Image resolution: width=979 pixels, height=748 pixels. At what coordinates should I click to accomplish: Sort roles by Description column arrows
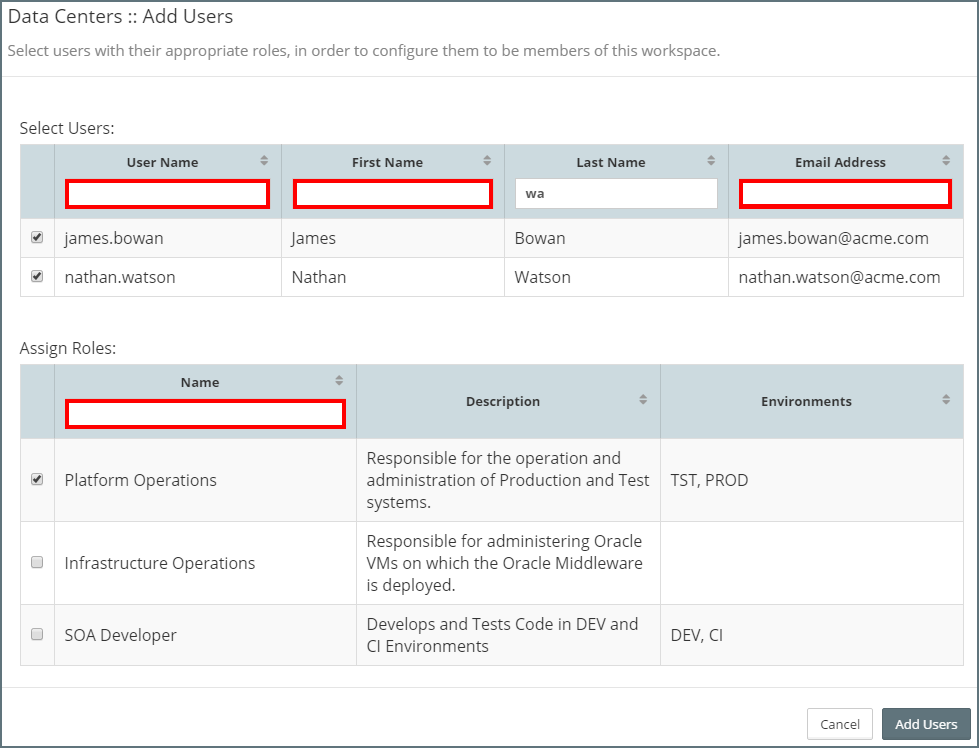(643, 400)
